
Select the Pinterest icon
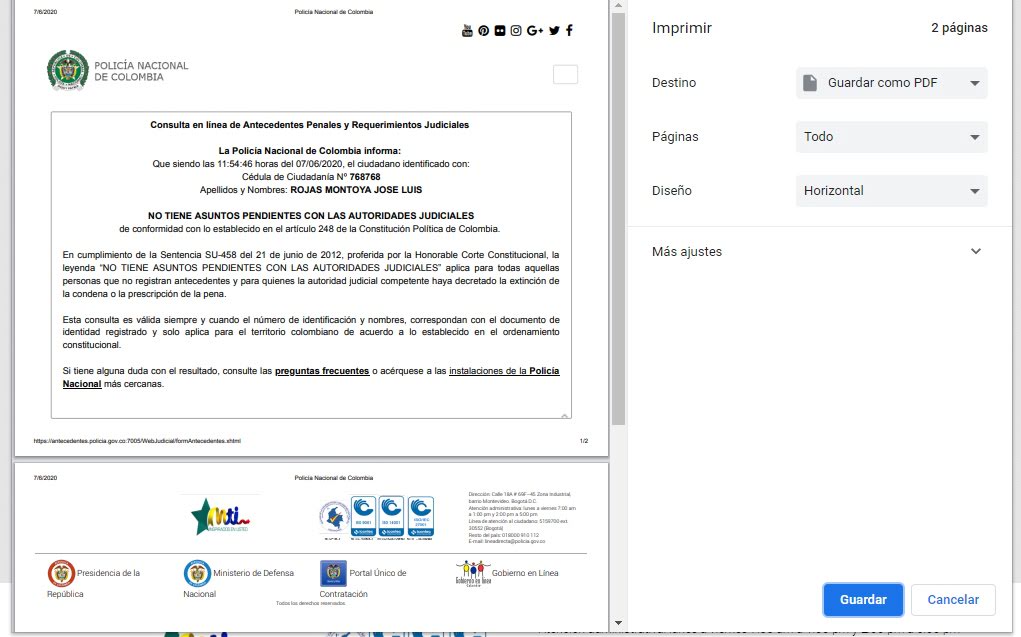click(483, 31)
